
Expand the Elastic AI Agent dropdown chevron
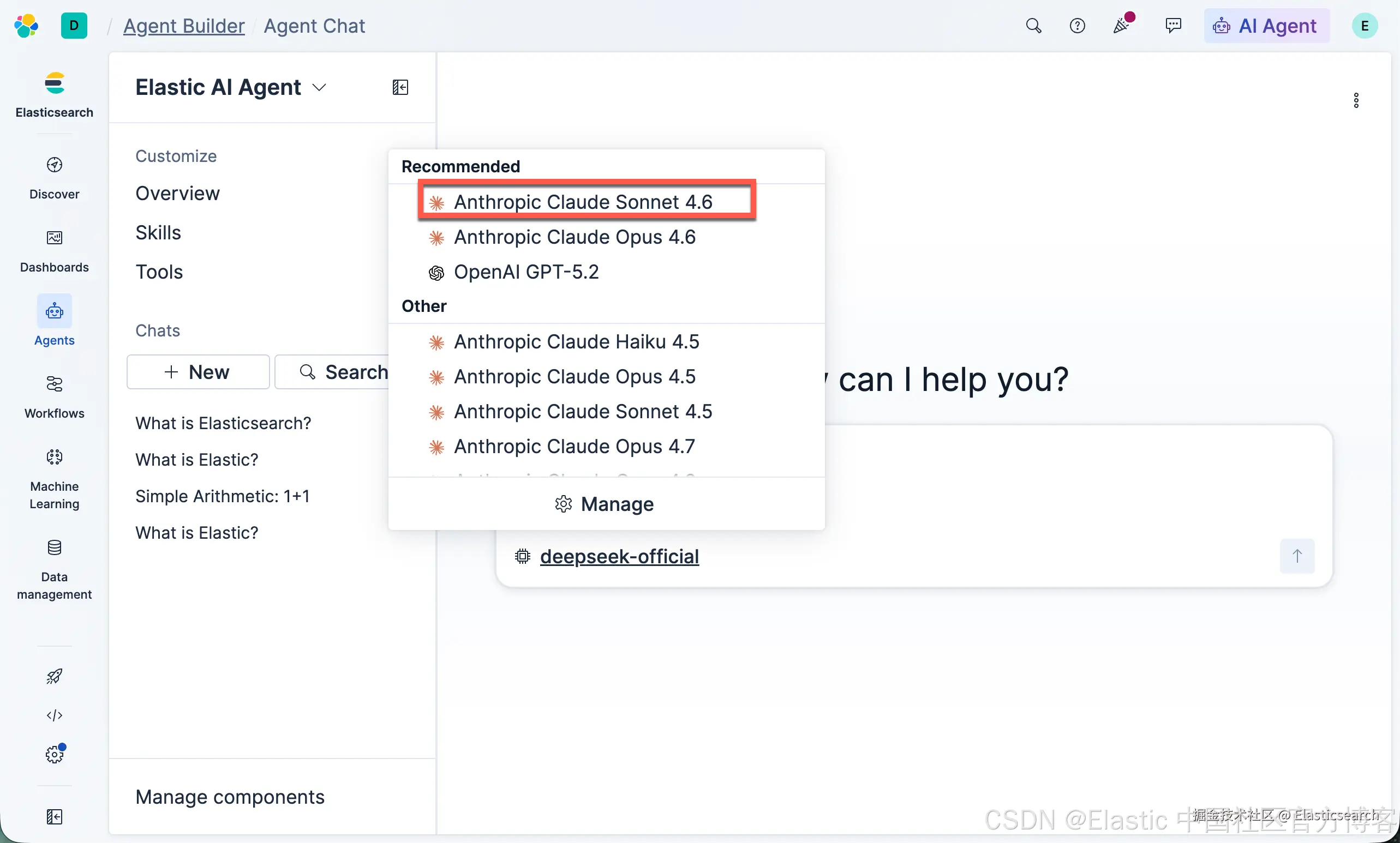319,87
